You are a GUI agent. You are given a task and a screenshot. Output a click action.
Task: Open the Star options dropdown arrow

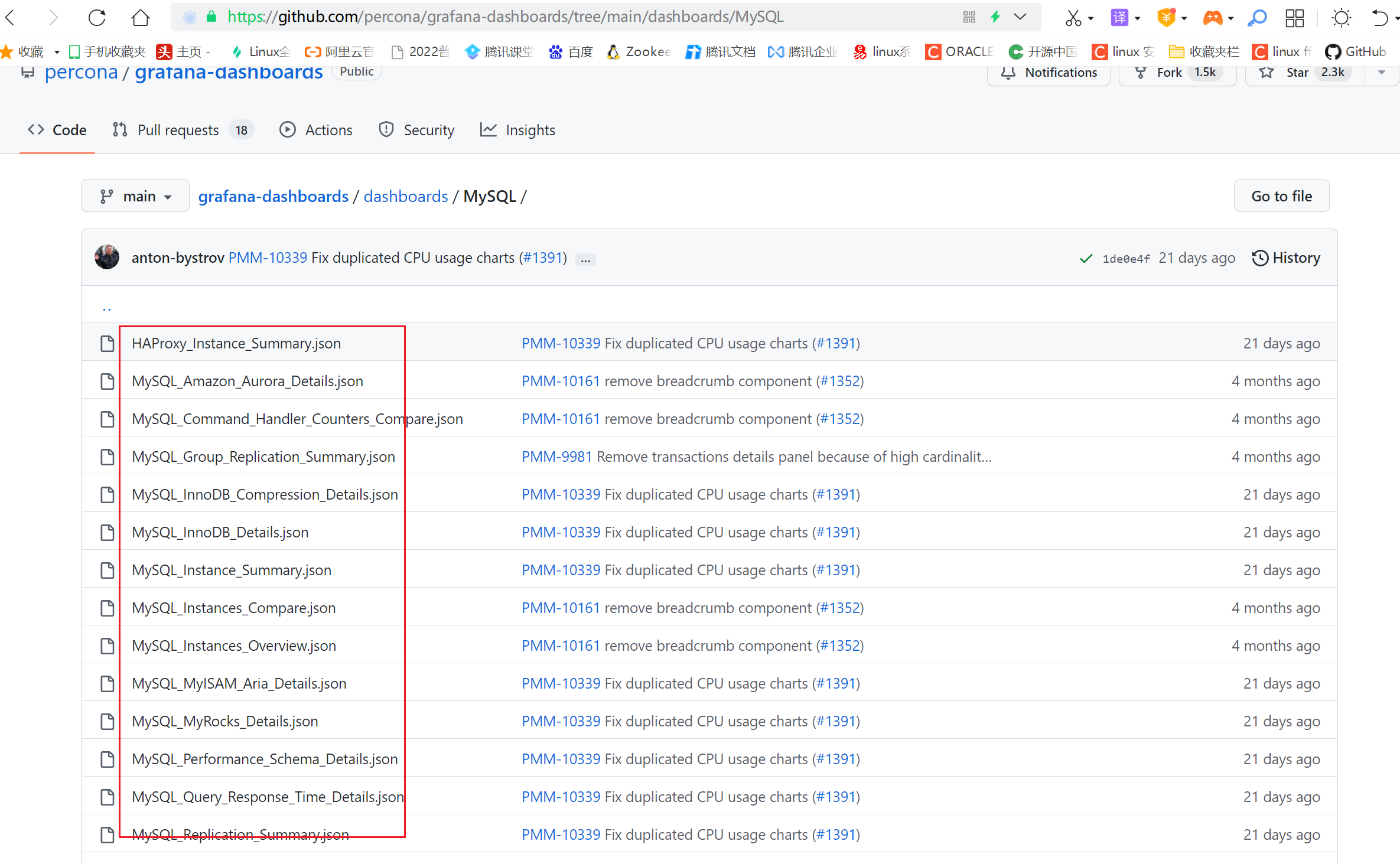1381,72
